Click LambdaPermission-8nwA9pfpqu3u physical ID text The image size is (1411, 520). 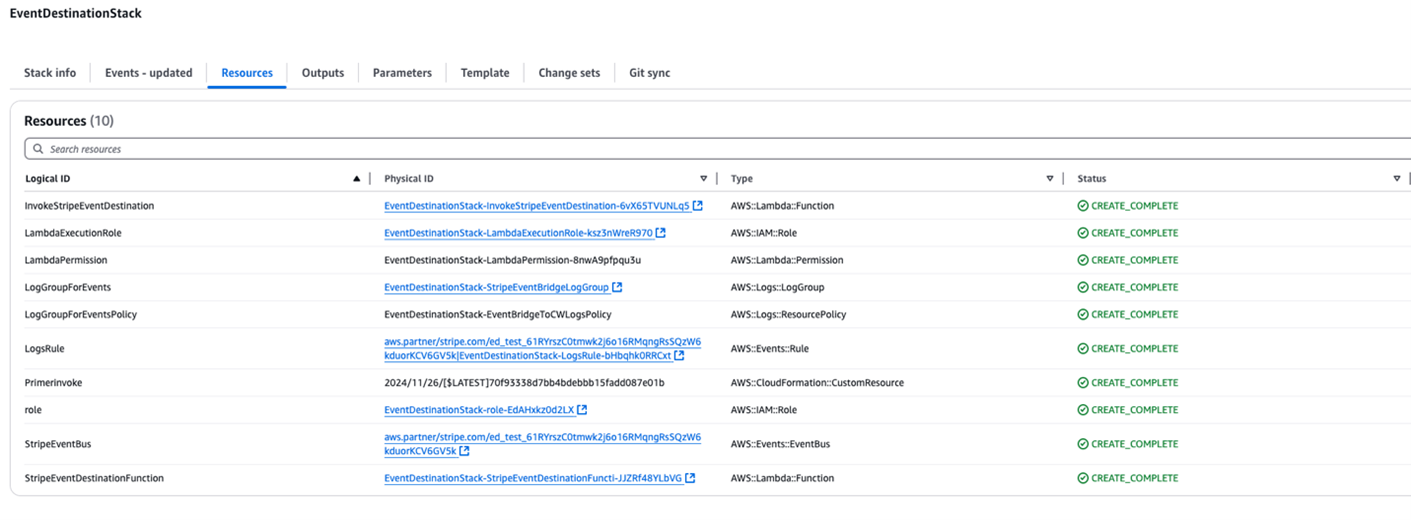(x=512, y=260)
